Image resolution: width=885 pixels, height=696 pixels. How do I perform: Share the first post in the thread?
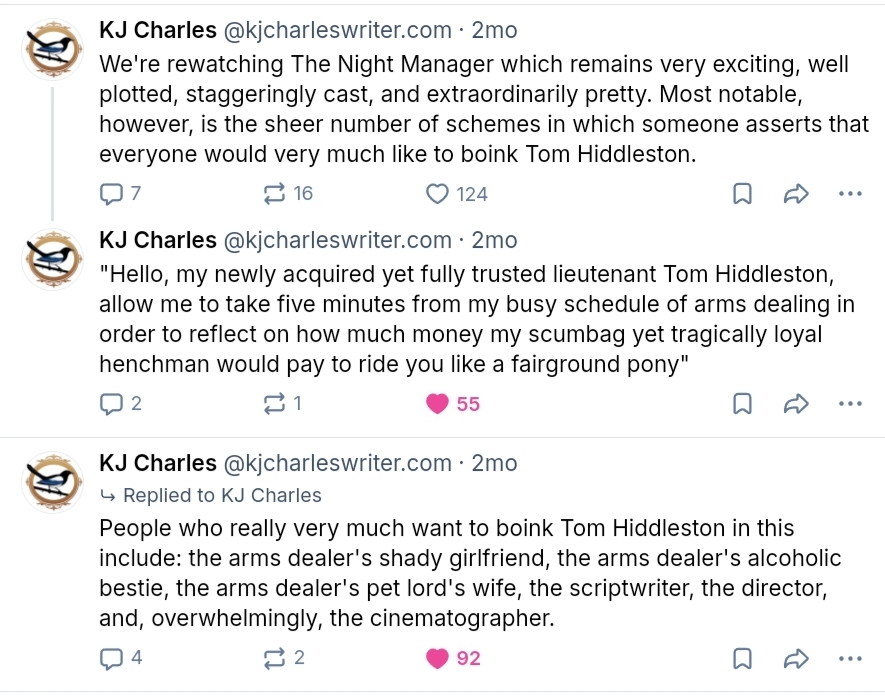[796, 194]
